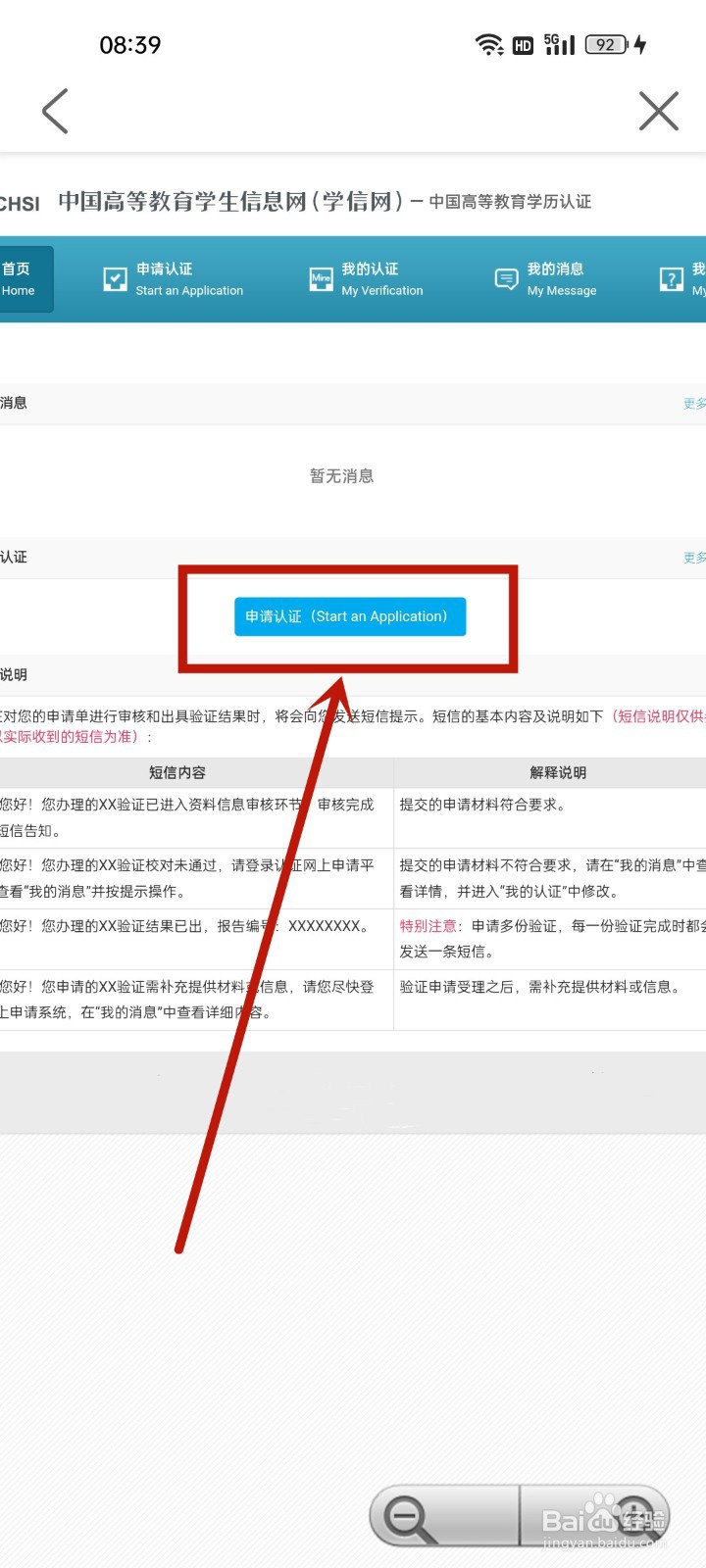
Task: Click the checkbox icon beside Start an Application
Action: pos(115,279)
